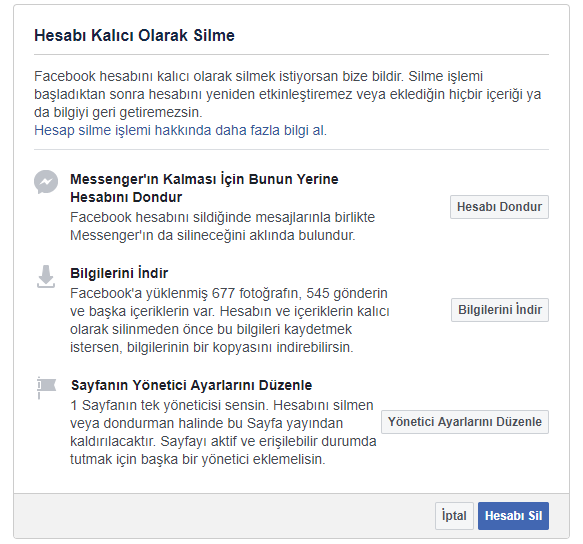583x544 pixels.
Task: Click the empty gray footer bar area
Action: coord(223,516)
